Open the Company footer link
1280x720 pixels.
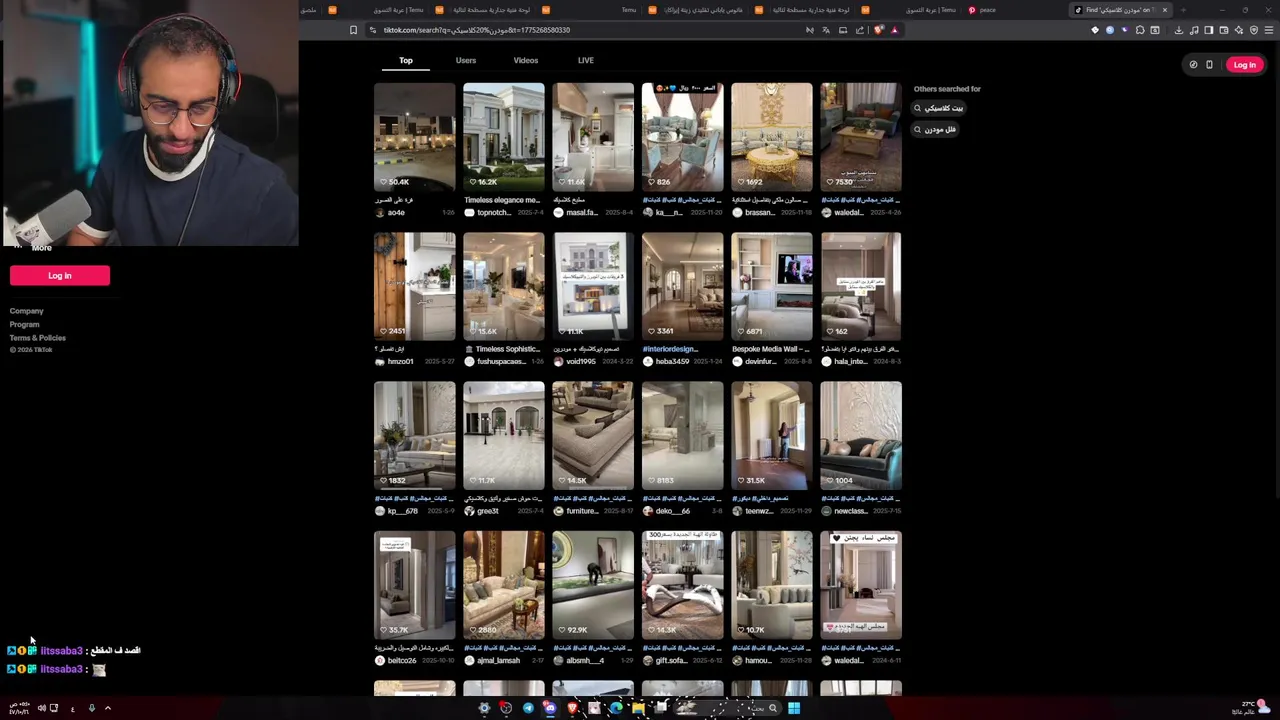[x=27, y=311]
